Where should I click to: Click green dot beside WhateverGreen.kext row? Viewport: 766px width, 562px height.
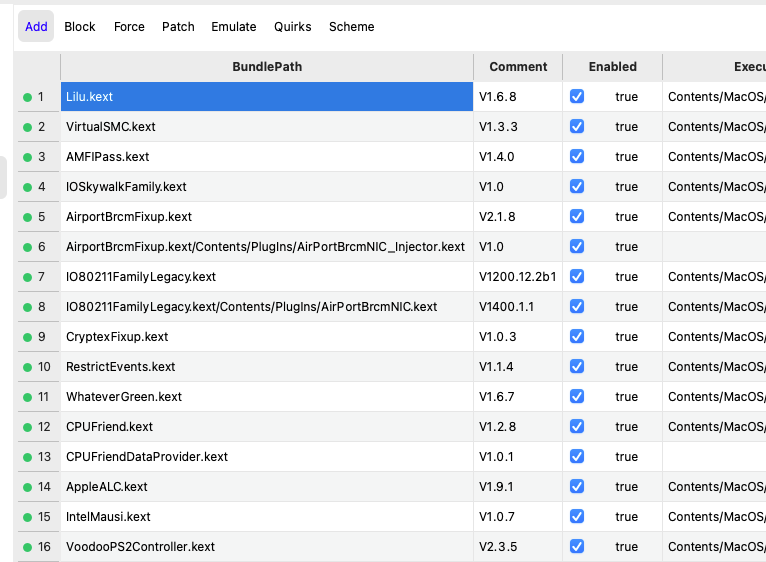tap(27, 397)
